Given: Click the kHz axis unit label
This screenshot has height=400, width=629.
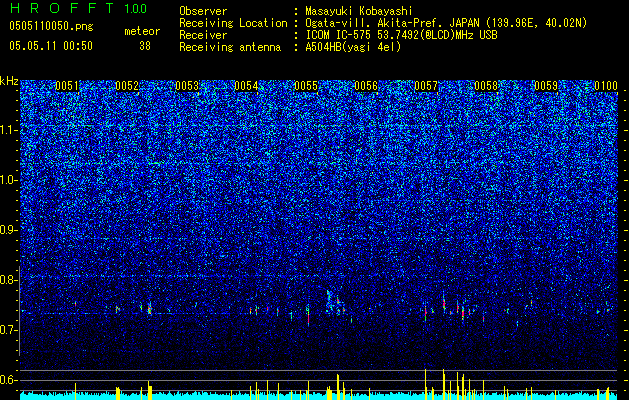Looking at the screenshot, I should pos(9,81).
